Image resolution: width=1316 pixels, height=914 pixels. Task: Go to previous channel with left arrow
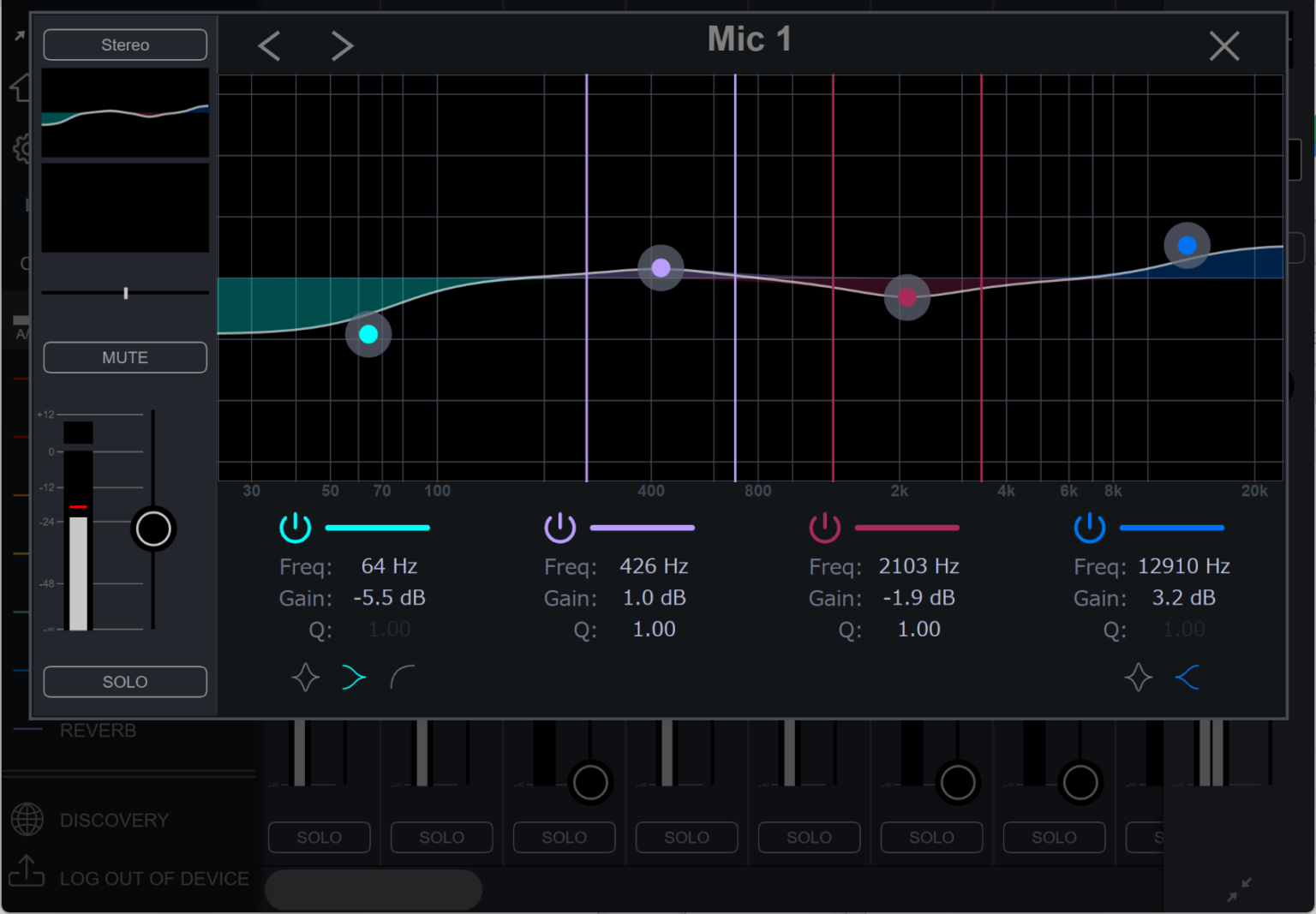pyautogui.click(x=269, y=46)
